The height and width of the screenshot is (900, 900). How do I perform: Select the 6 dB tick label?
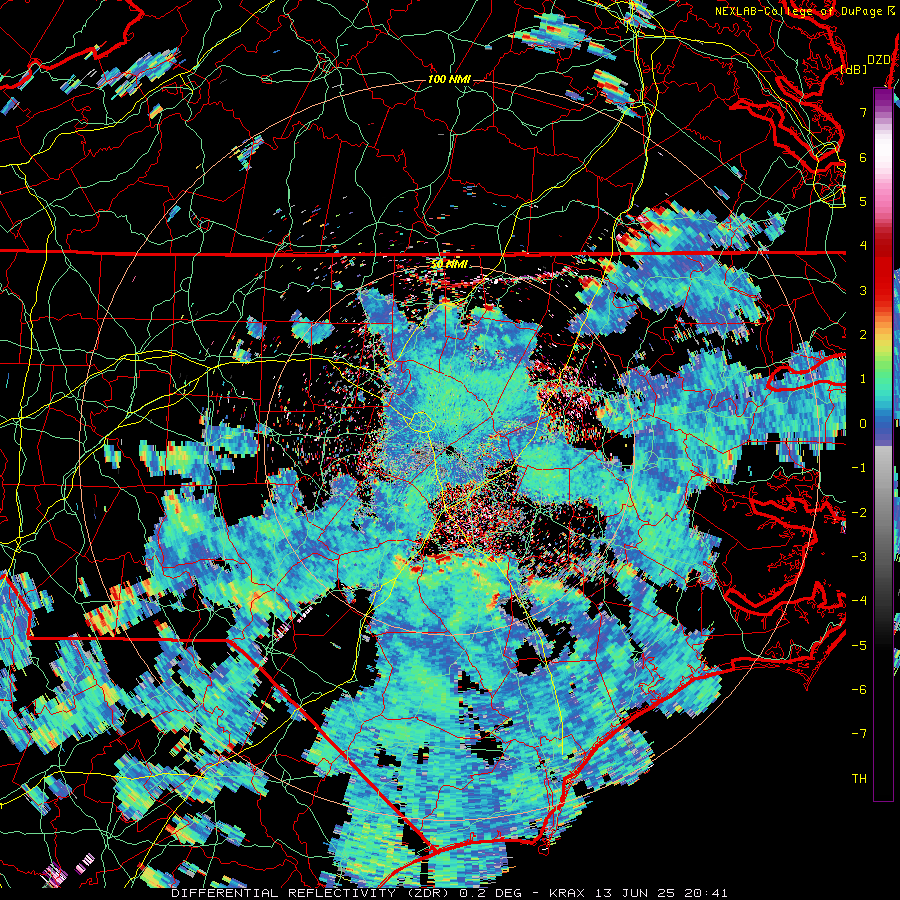coord(863,157)
